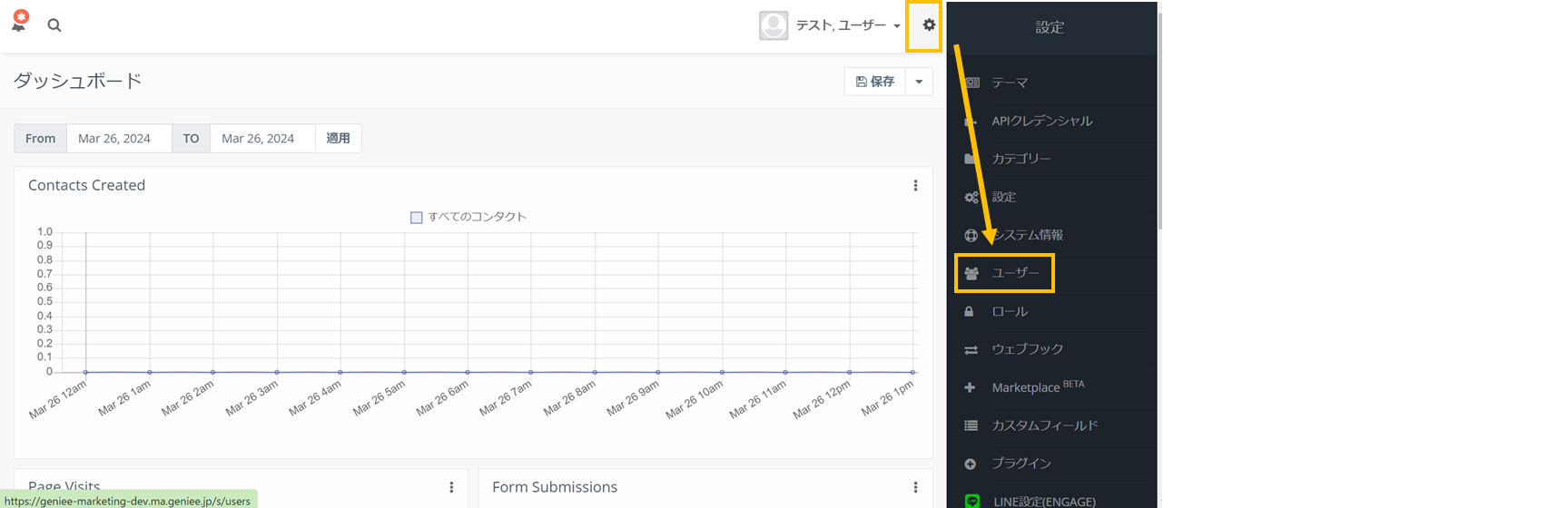Viewport: 1568px width, 508px height.
Task: Click the user avatar icon
Action: (773, 25)
